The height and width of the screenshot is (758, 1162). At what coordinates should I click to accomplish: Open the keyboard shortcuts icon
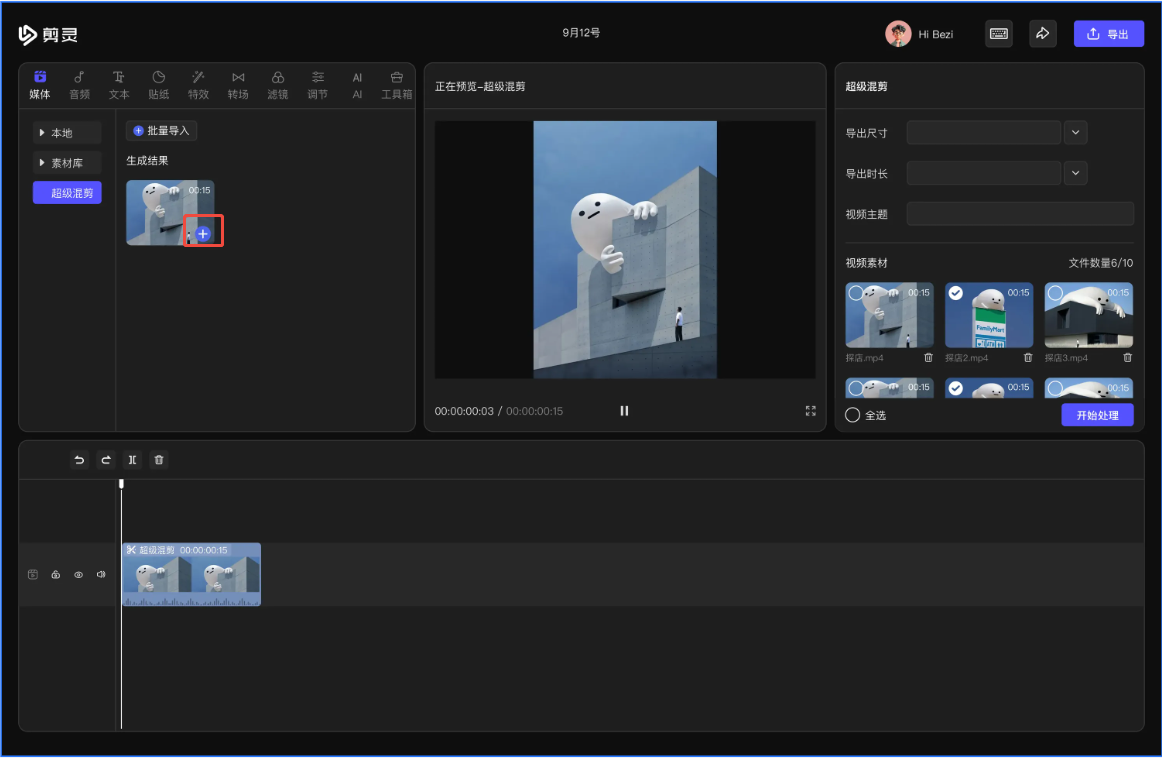[998, 34]
